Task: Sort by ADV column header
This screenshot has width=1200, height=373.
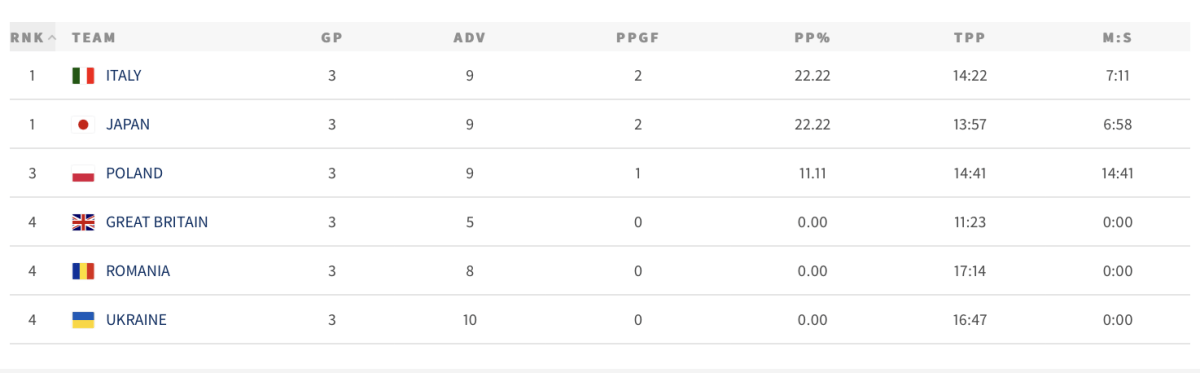Action: 469,38
